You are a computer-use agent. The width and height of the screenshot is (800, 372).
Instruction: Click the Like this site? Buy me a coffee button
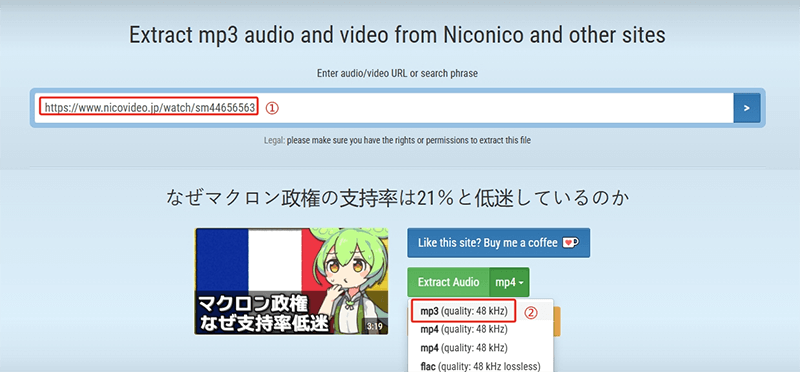(498, 243)
